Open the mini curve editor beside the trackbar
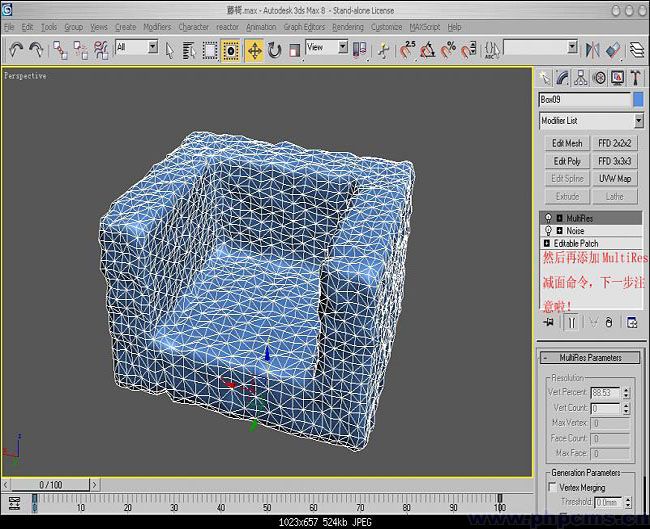 point(15,503)
